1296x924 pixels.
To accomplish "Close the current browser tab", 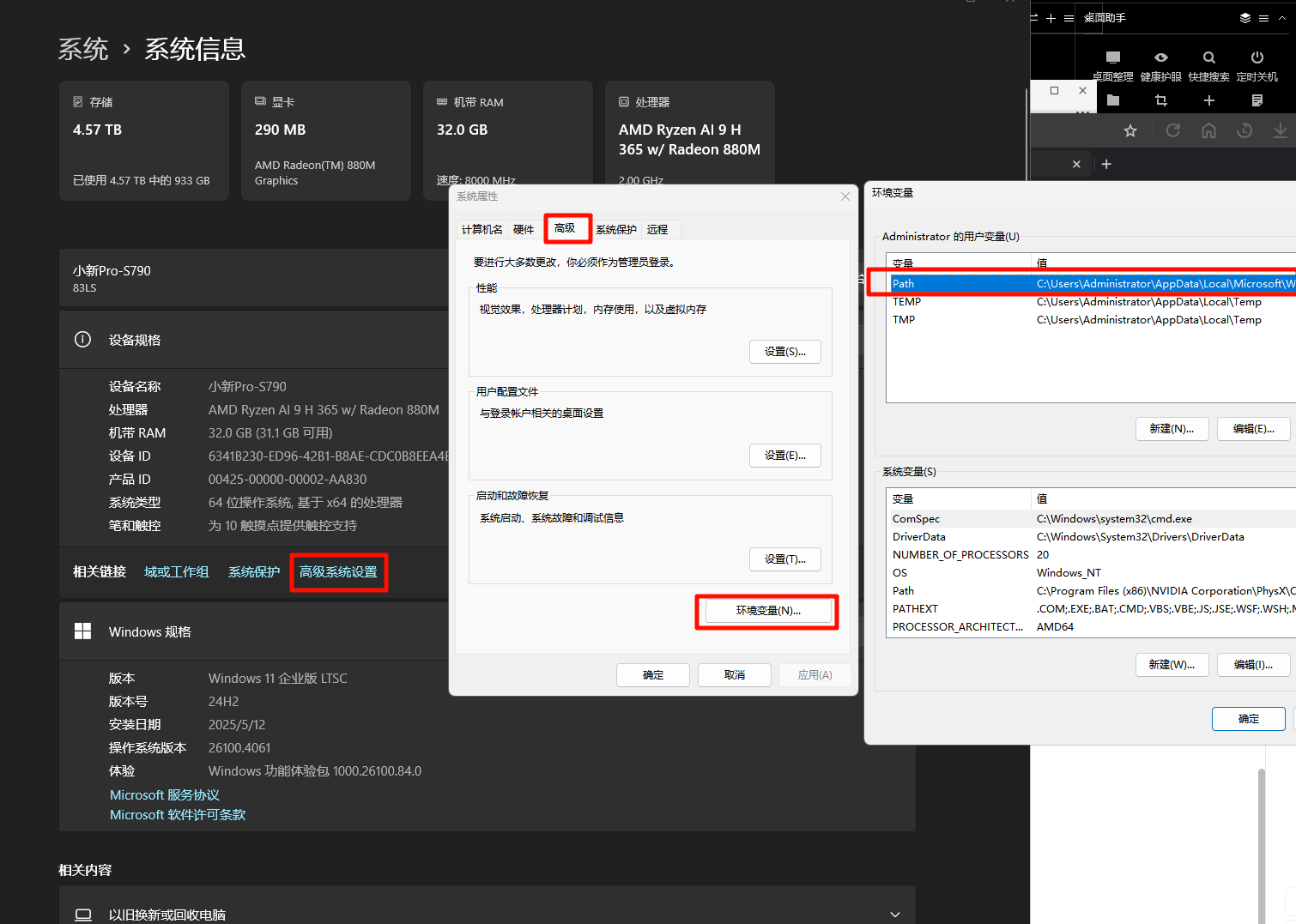I will click(x=1076, y=164).
